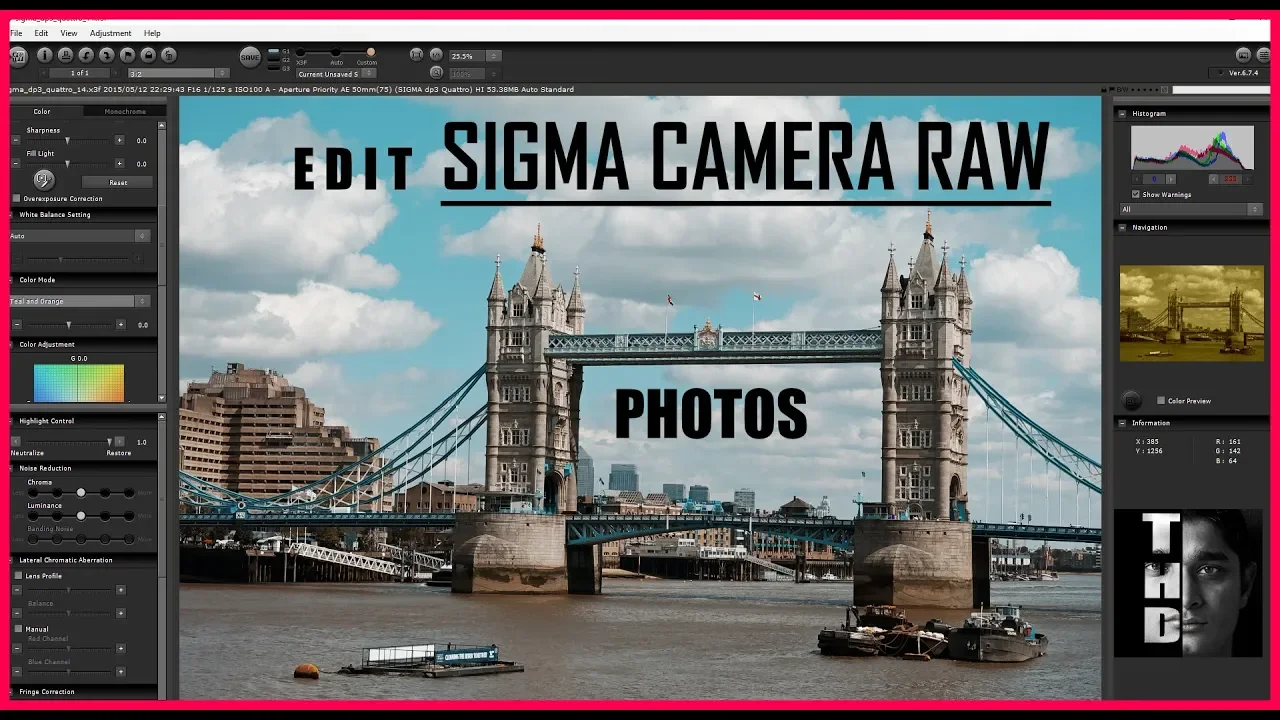Enable the Manual chromatic aberration checkbox
This screenshot has height=720, width=1280.
click(18, 629)
